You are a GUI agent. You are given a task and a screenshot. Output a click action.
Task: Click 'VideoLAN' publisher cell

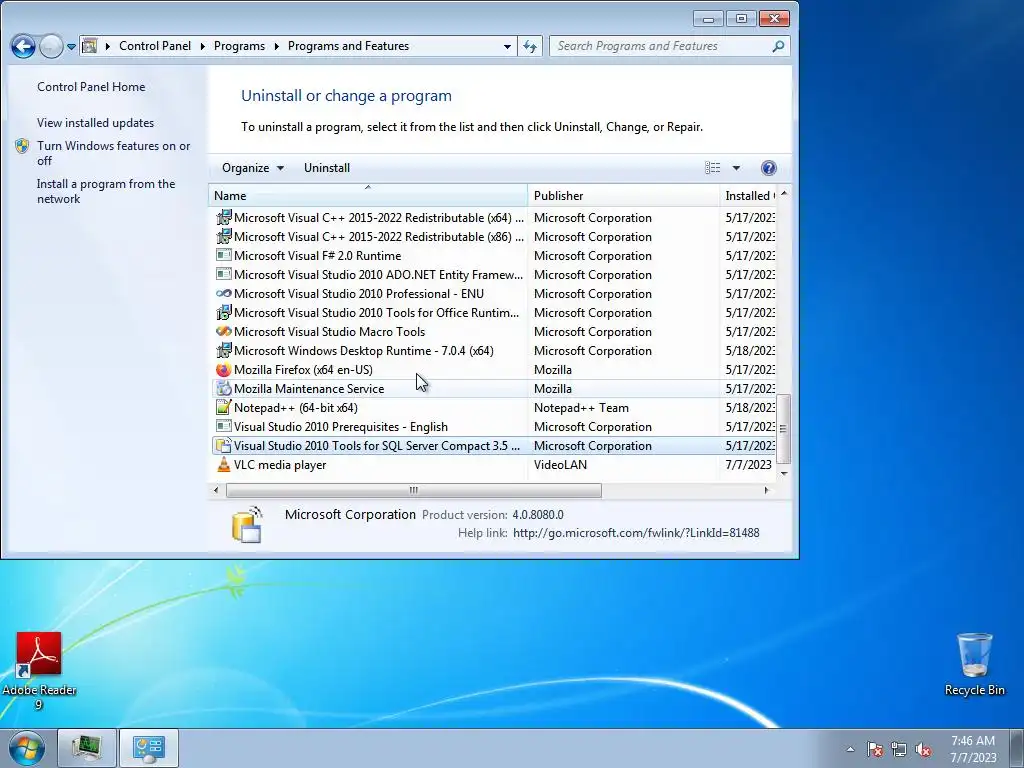[x=560, y=465]
